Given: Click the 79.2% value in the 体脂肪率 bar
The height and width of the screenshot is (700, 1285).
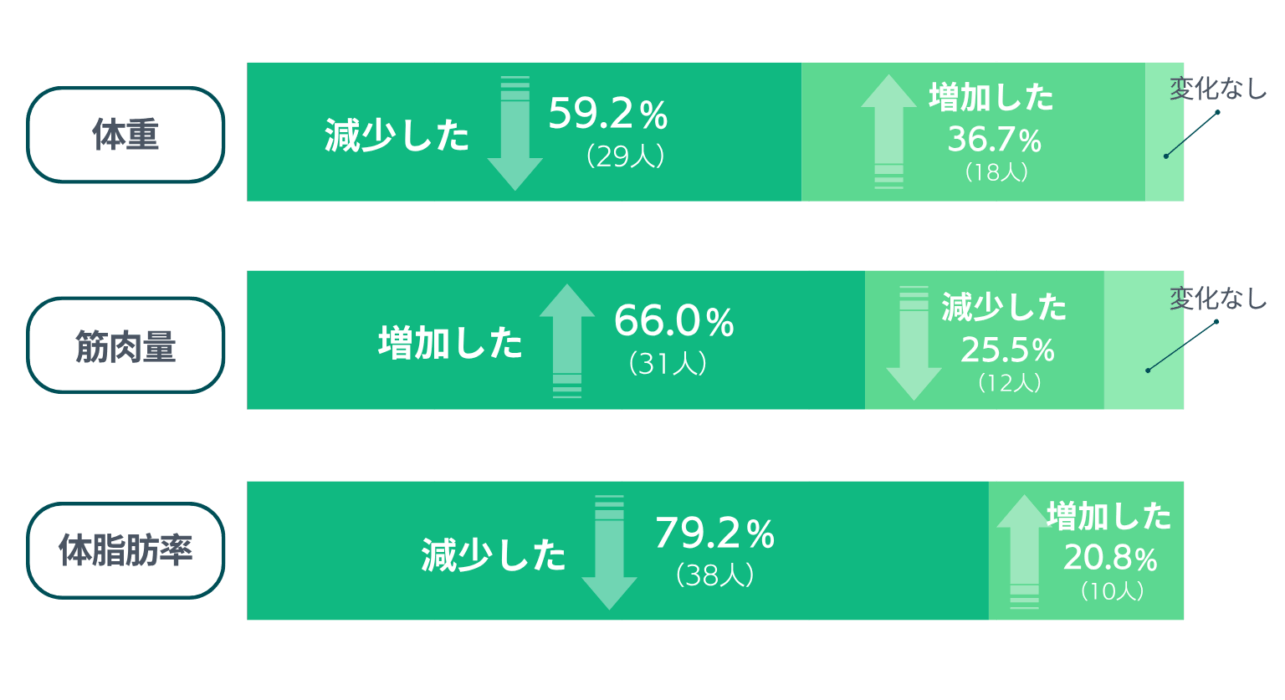Looking at the screenshot, I should pyautogui.click(x=714, y=534).
